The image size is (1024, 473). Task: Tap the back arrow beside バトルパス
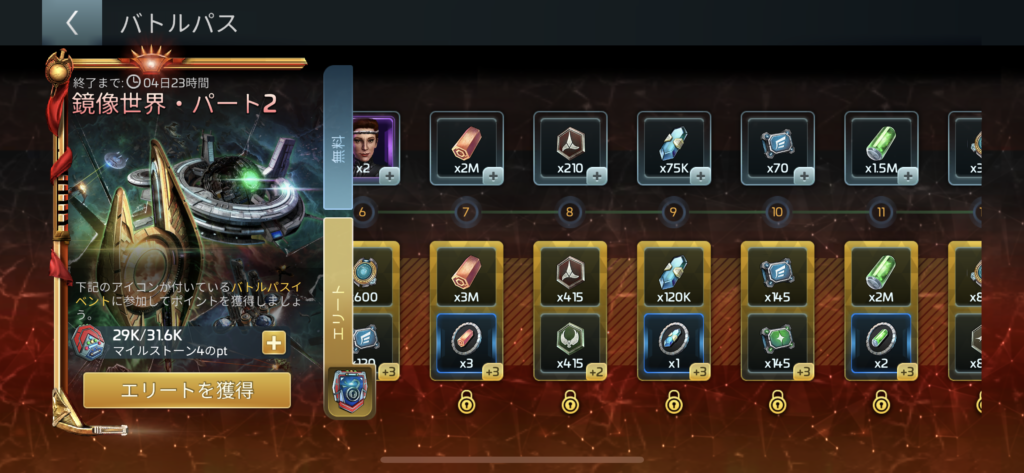[72, 23]
